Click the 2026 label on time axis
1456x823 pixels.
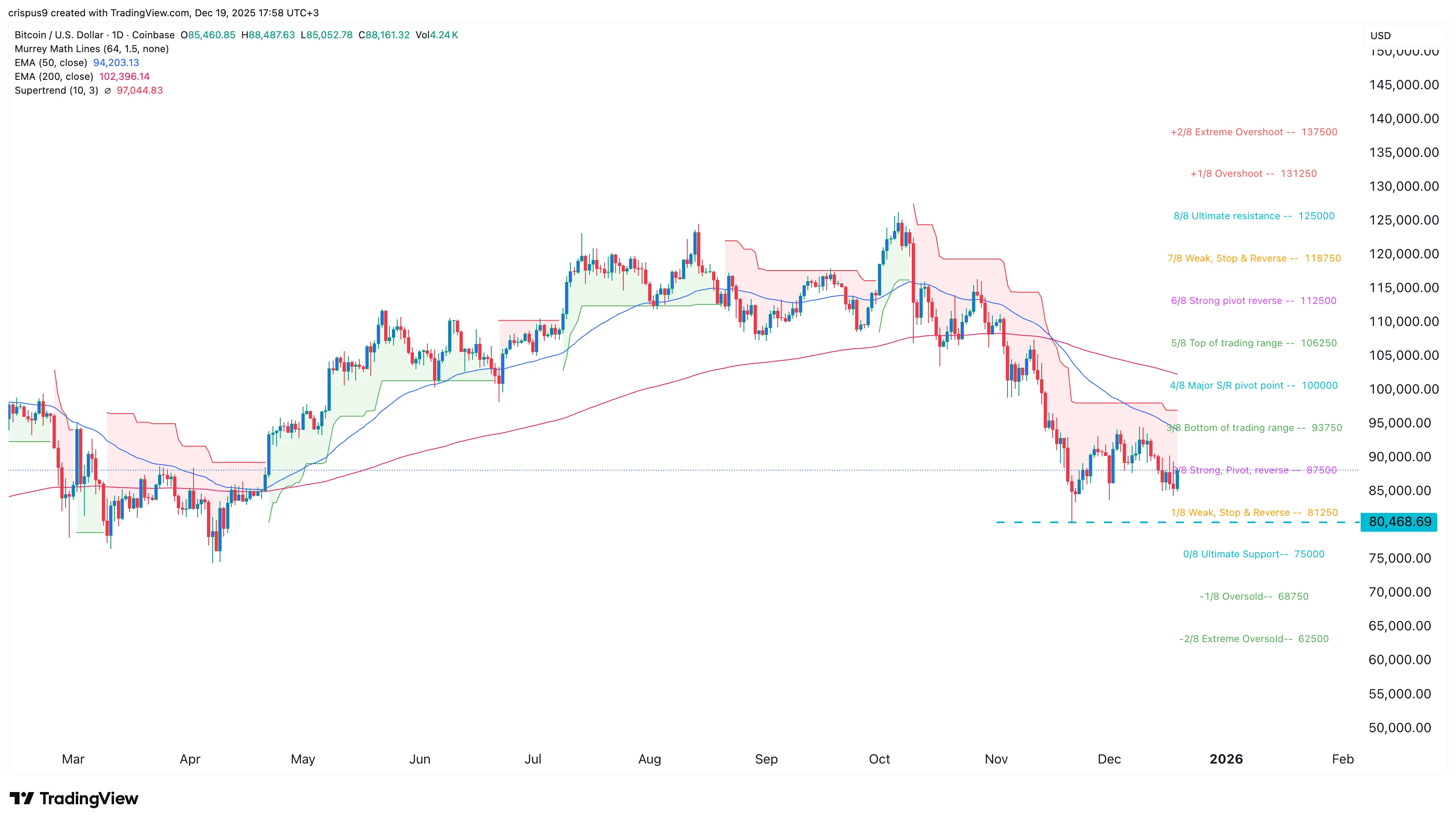1225,759
